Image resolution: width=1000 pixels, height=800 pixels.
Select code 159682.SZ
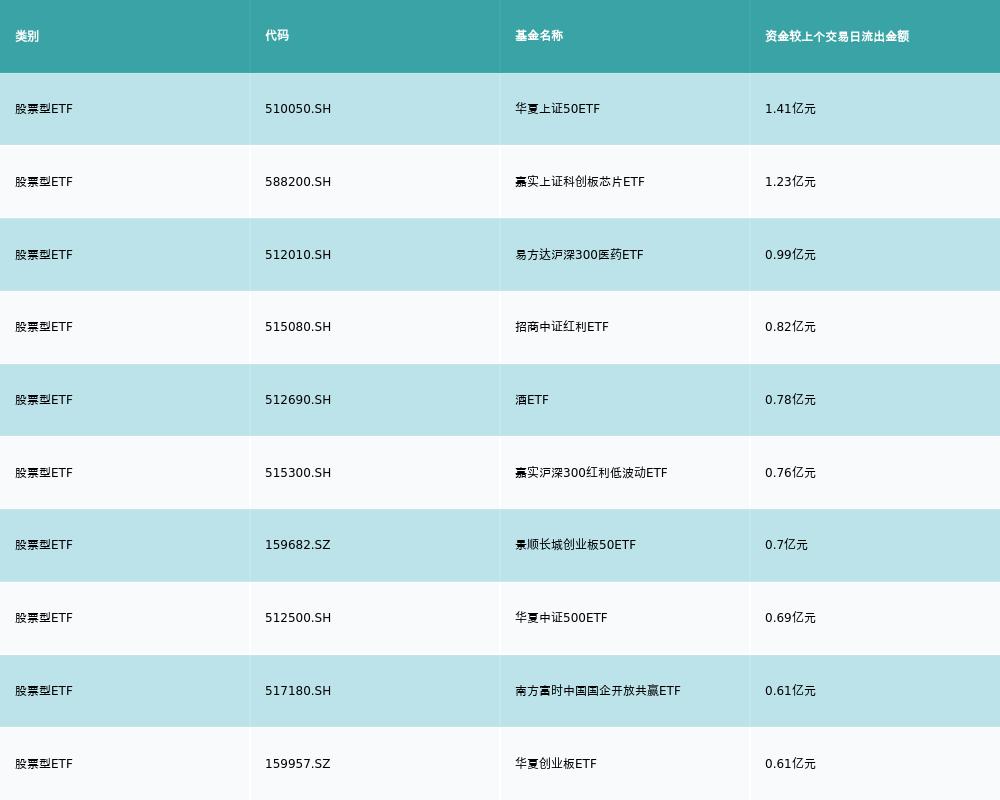tap(298, 545)
